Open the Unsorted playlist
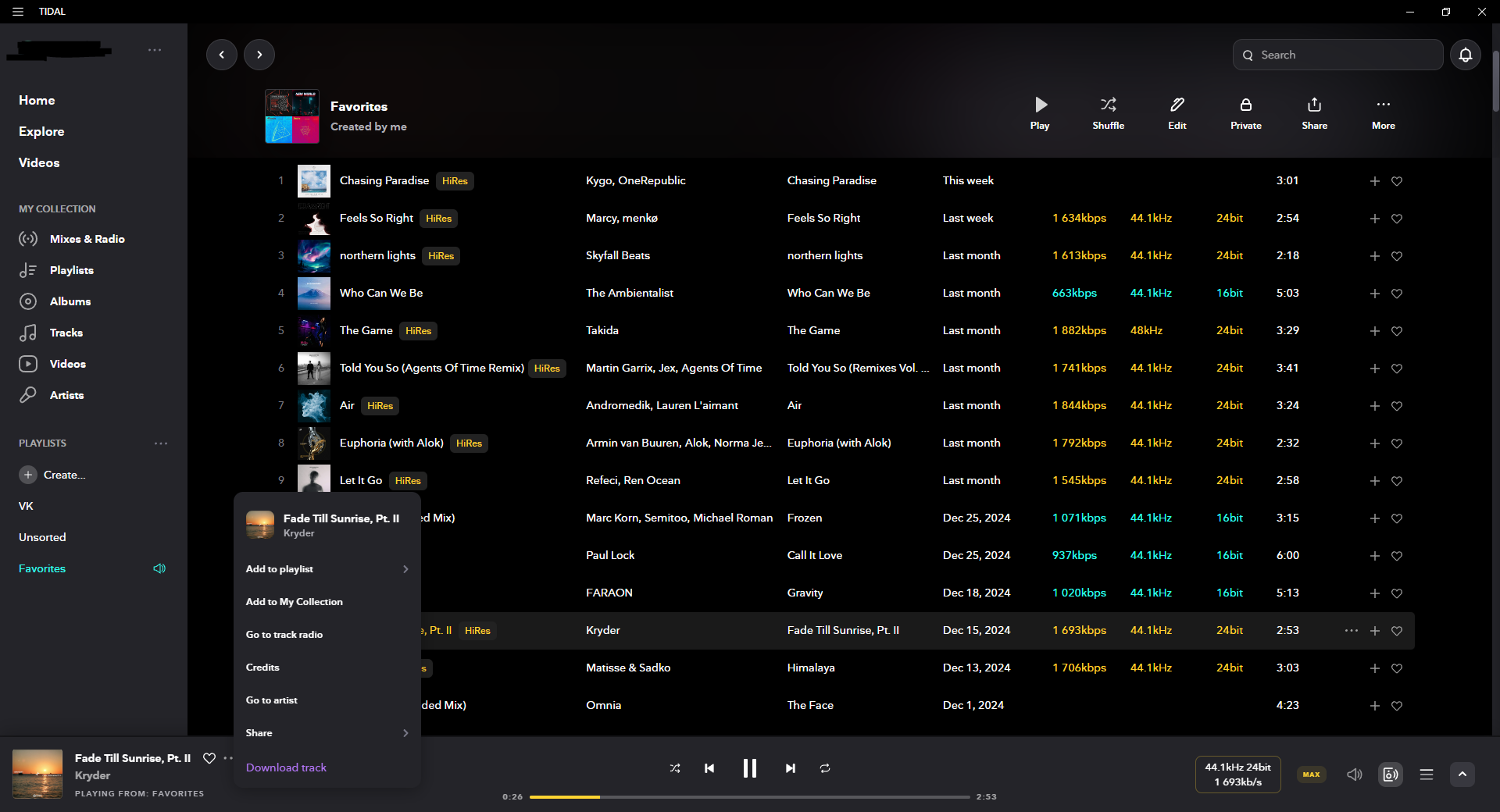This screenshot has width=1500, height=812. (42, 537)
